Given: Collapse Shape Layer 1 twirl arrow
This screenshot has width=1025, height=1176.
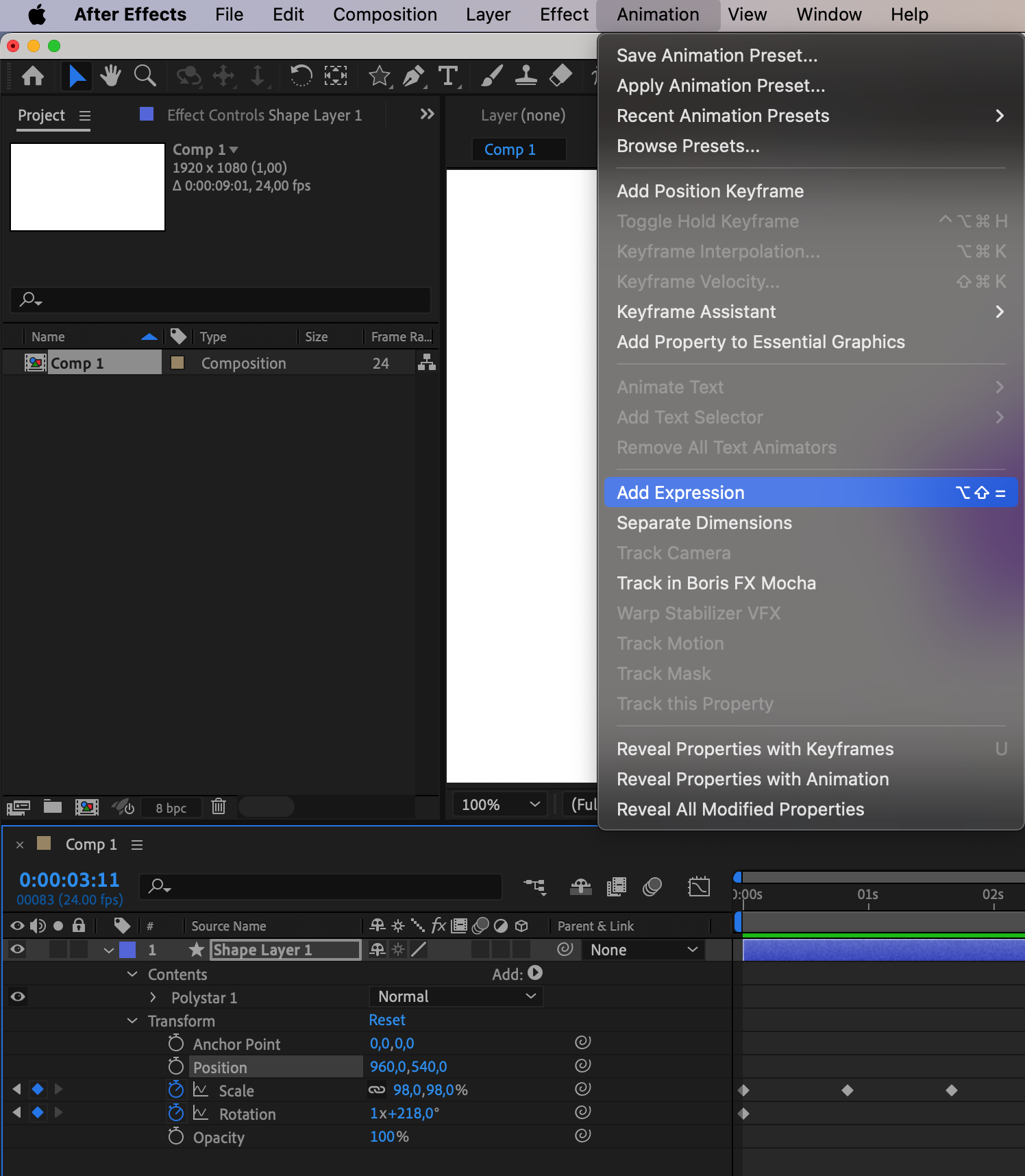Looking at the screenshot, I should point(109,951).
